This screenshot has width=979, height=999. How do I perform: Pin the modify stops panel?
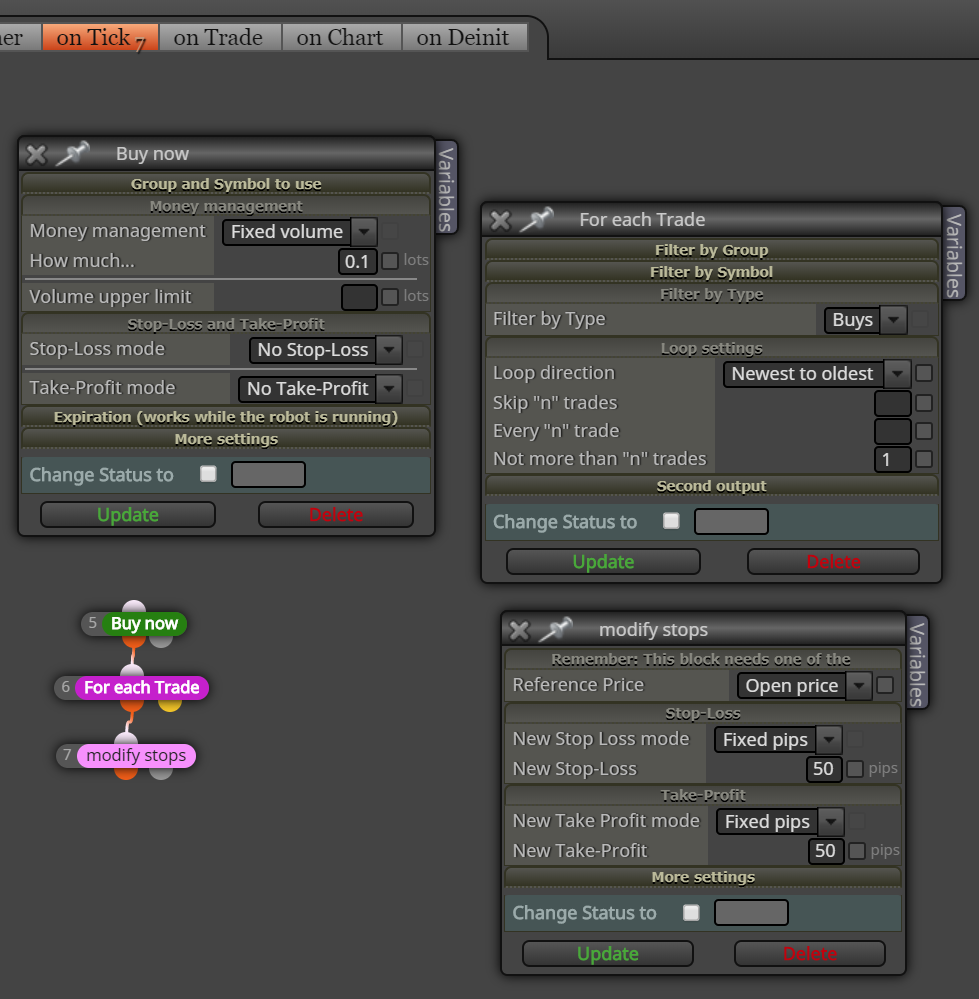pos(555,630)
